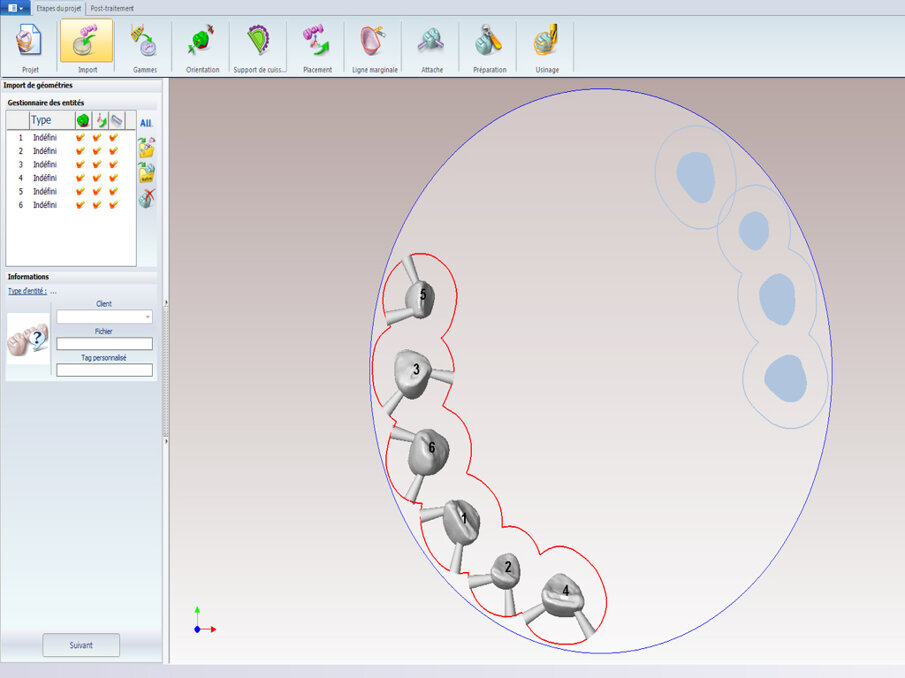Open the Gammes tool
The height and width of the screenshot is (678, 905).
144,44
